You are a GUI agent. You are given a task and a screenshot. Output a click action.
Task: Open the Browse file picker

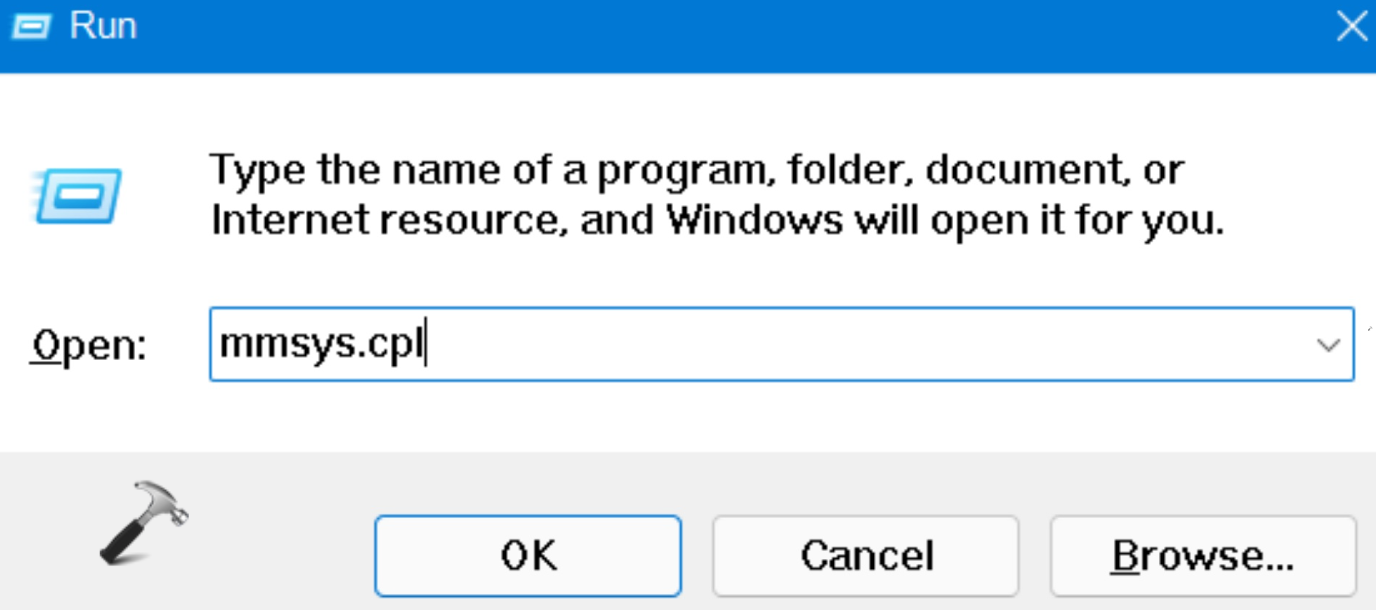pos(1202,556)
